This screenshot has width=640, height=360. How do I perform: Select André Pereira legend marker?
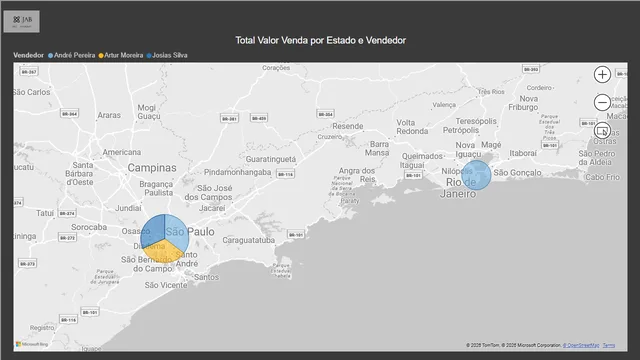(x=51, y=56)
